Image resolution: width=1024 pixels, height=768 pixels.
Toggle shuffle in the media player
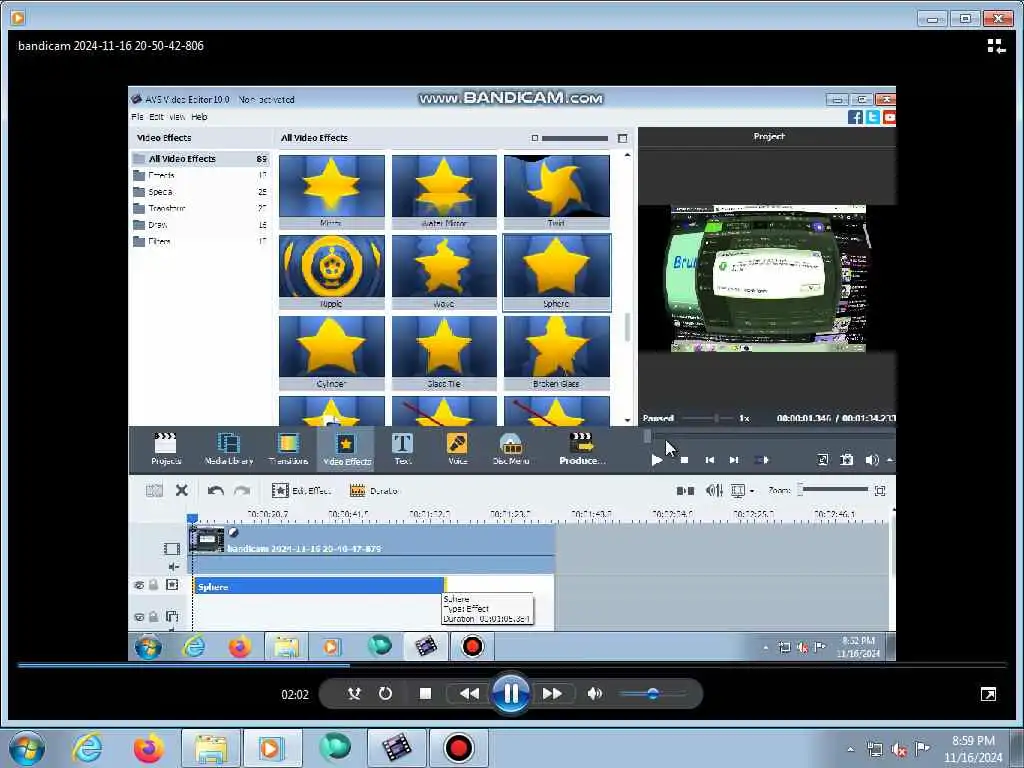[354, 694]
